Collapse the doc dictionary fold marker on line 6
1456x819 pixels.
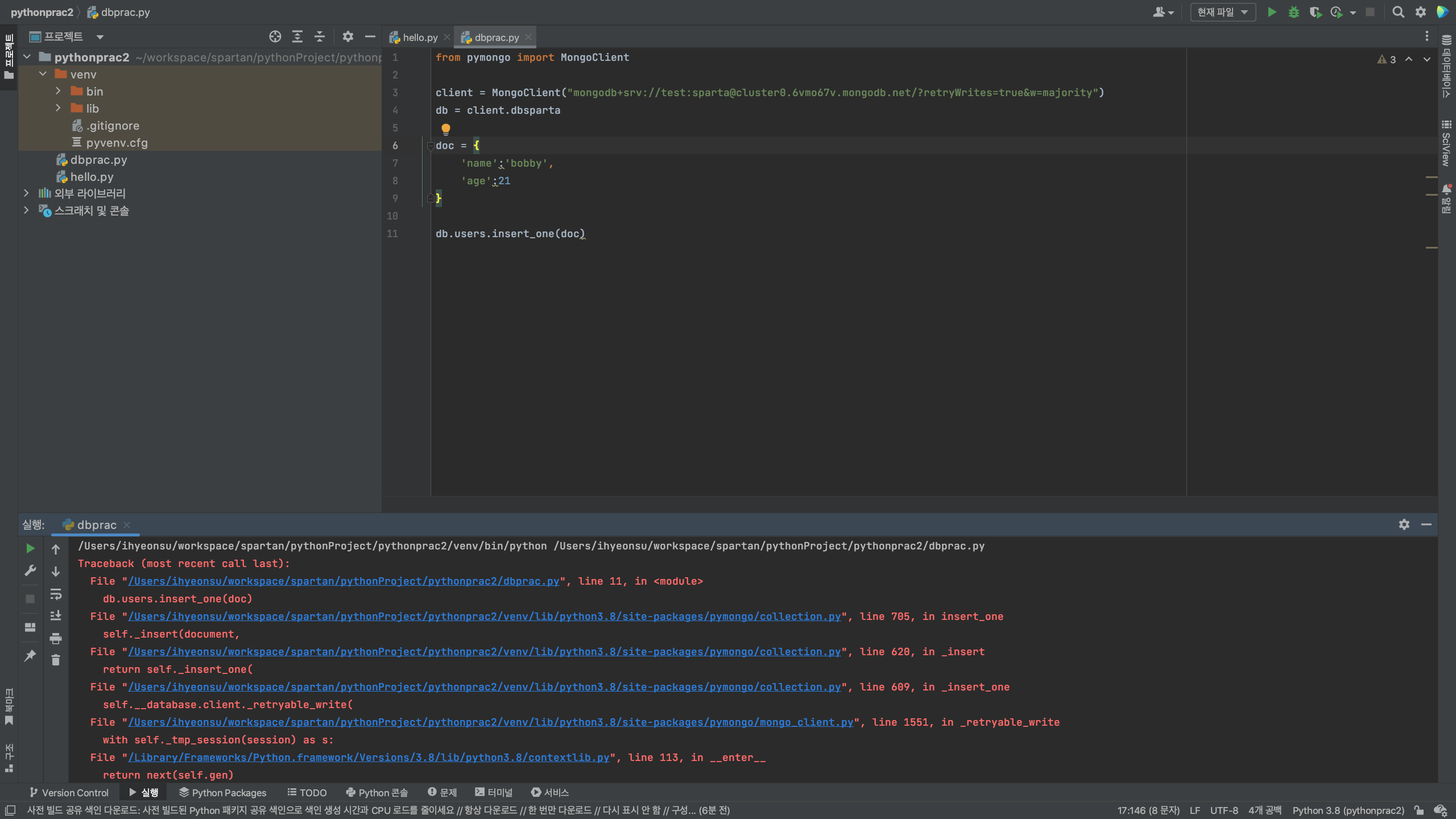pos(431,146)
